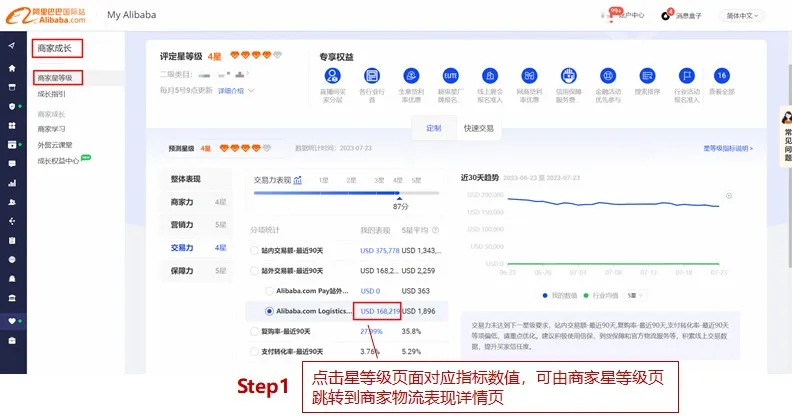Open the 5星 dropdown below the chart
The height and width of the screenshot is (417, 792).
click(635, 295)
